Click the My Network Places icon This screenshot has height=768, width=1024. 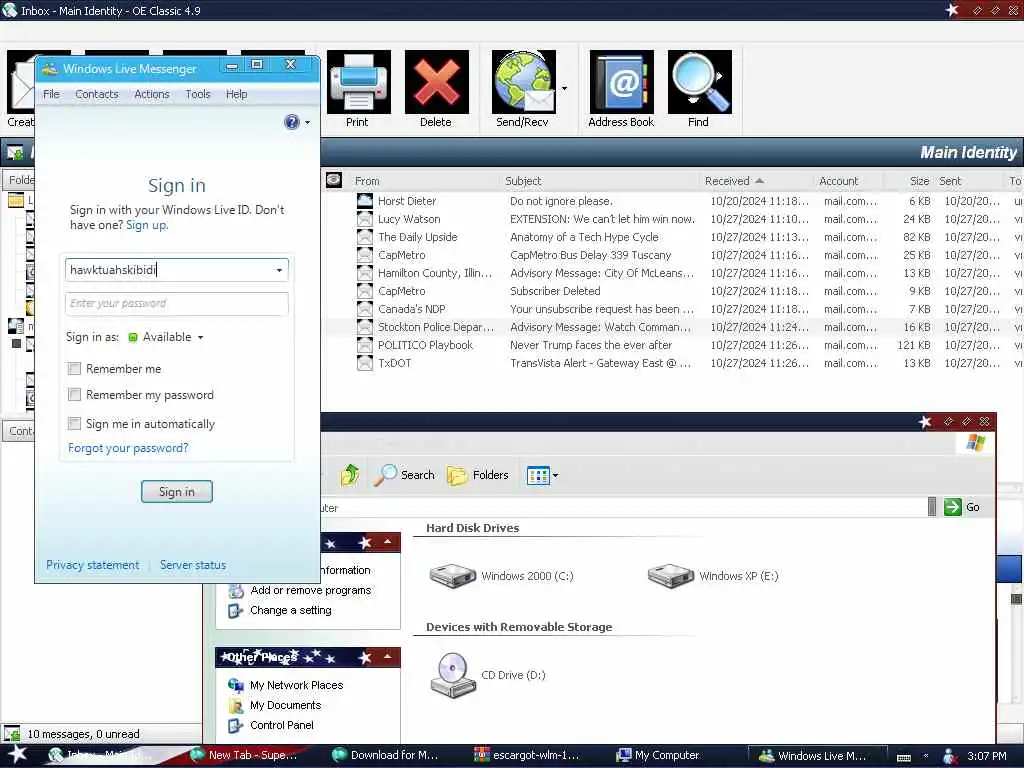point(236,685)
